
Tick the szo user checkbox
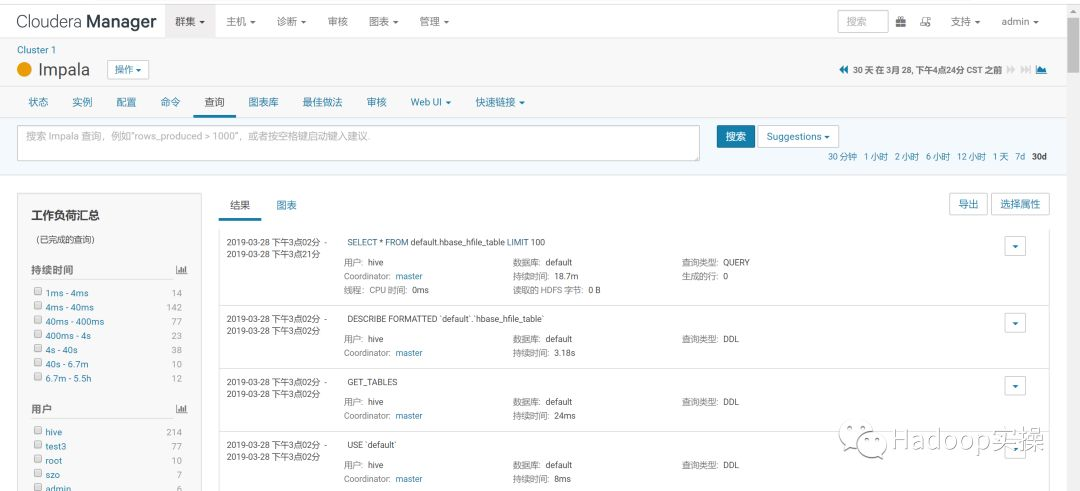pos(38,474)
